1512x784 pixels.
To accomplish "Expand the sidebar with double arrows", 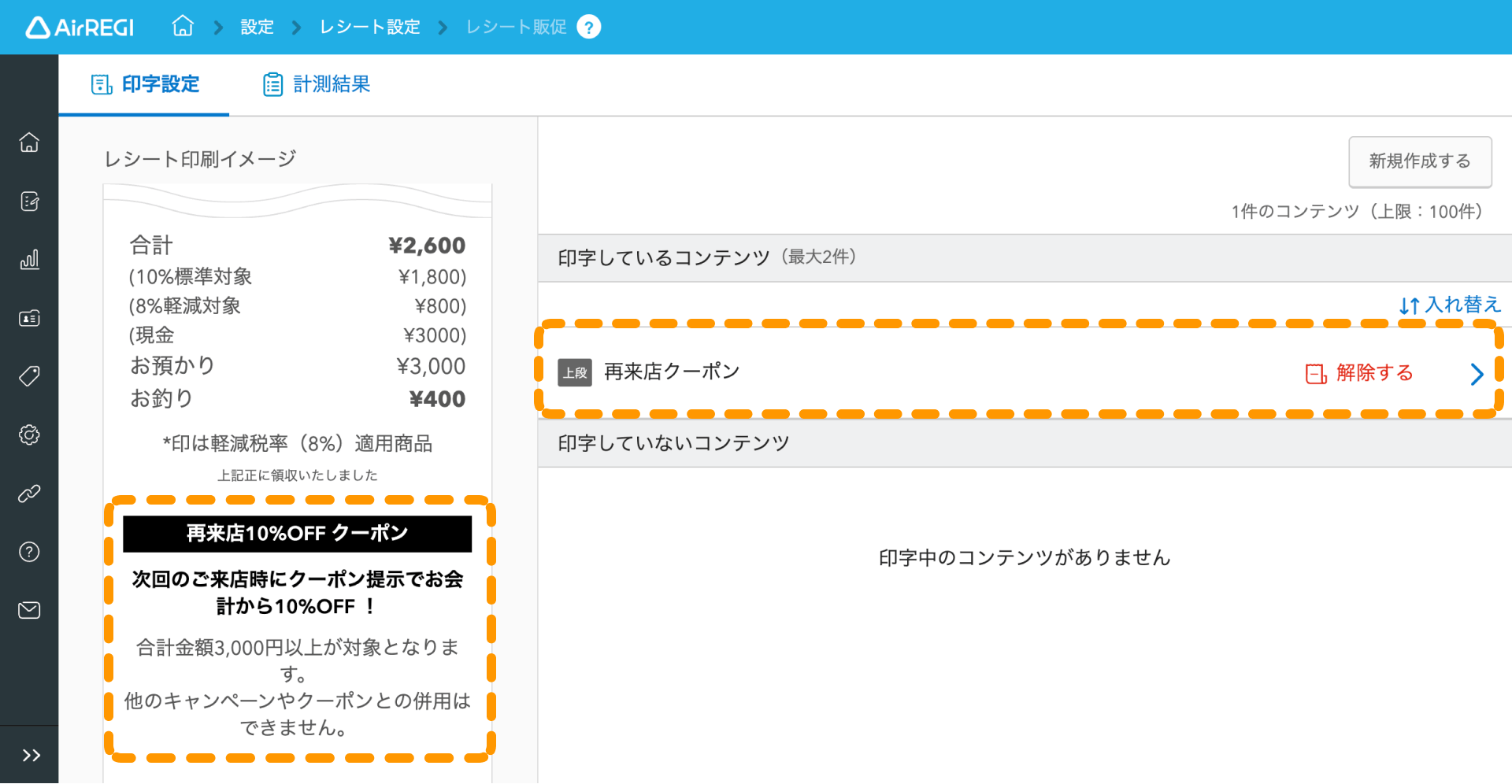I will coord(31,756).
